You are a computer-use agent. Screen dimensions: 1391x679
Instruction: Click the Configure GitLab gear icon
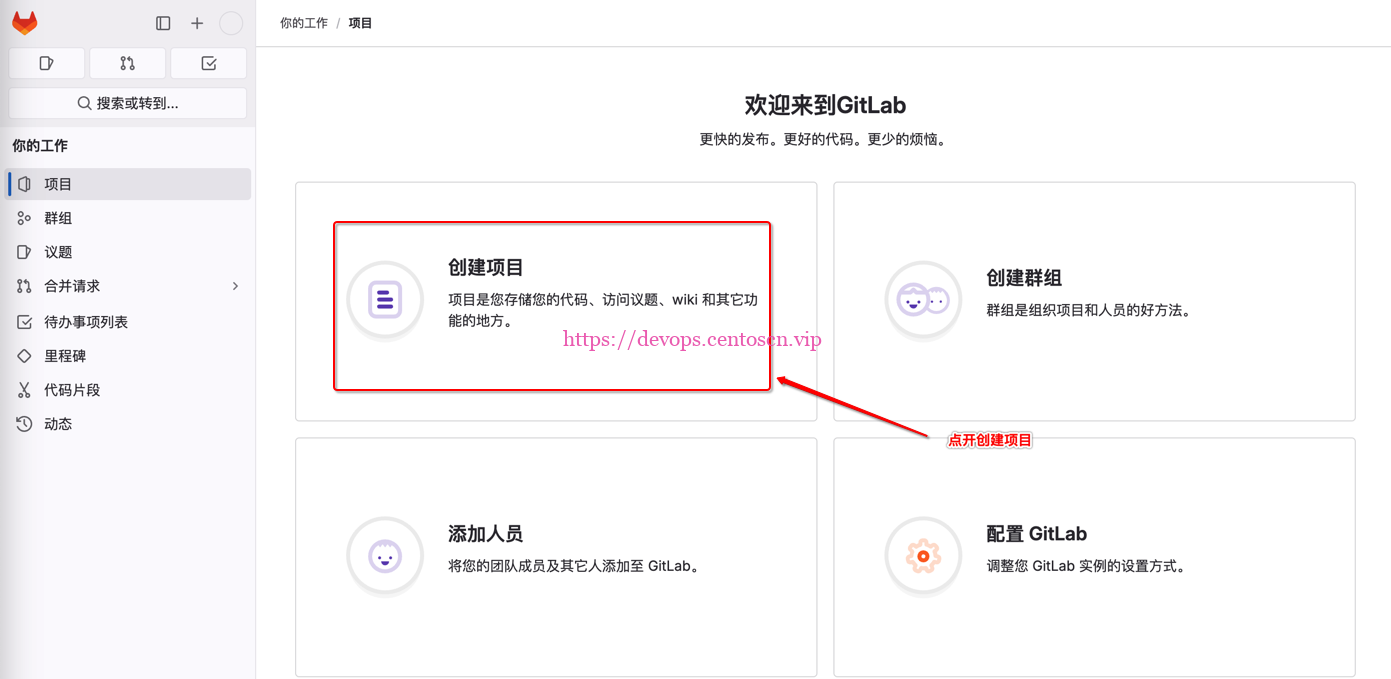pyautogui.click(x=922, y=555)
